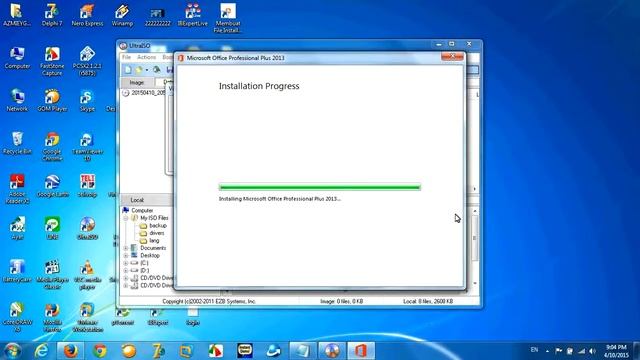Launch VMware Workstation from the desktop

coord(87,317)
